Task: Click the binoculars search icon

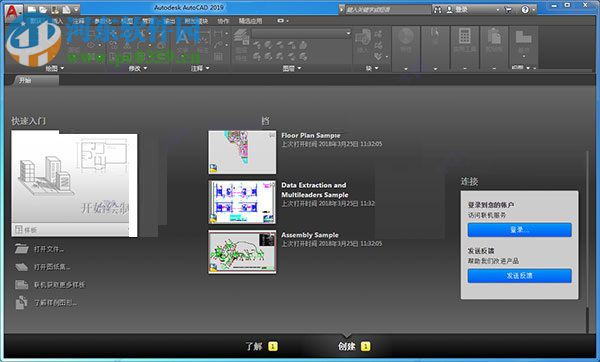Action: (x=437, y=10)
